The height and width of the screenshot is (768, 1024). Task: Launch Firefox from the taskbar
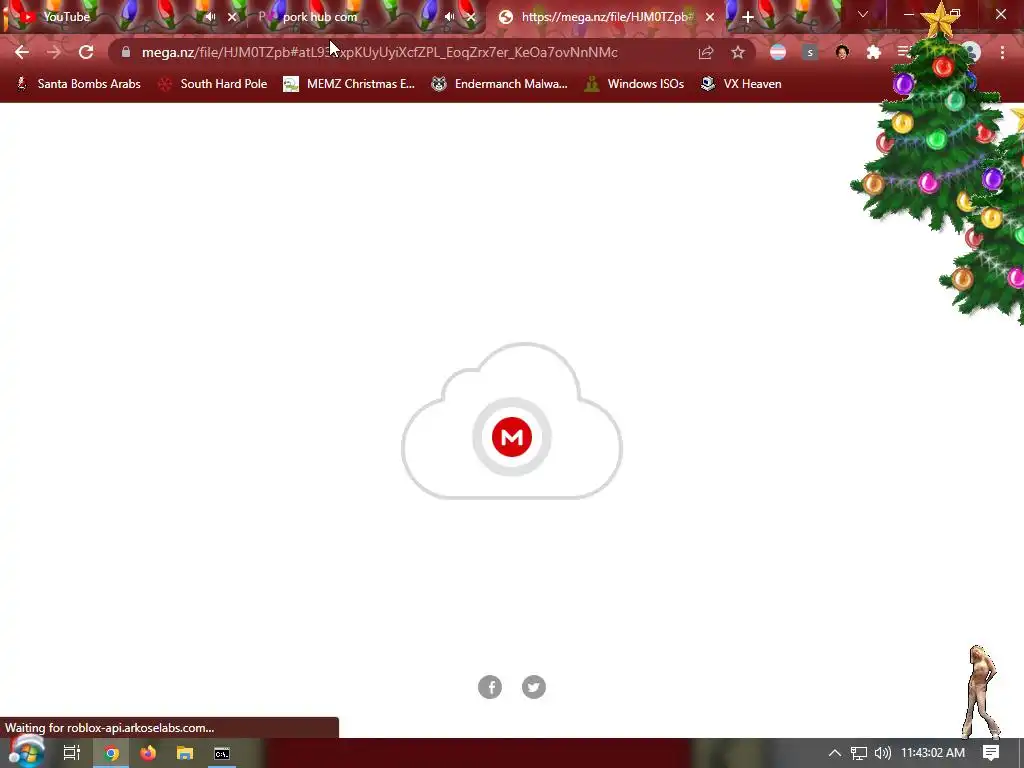click(148, 754)
